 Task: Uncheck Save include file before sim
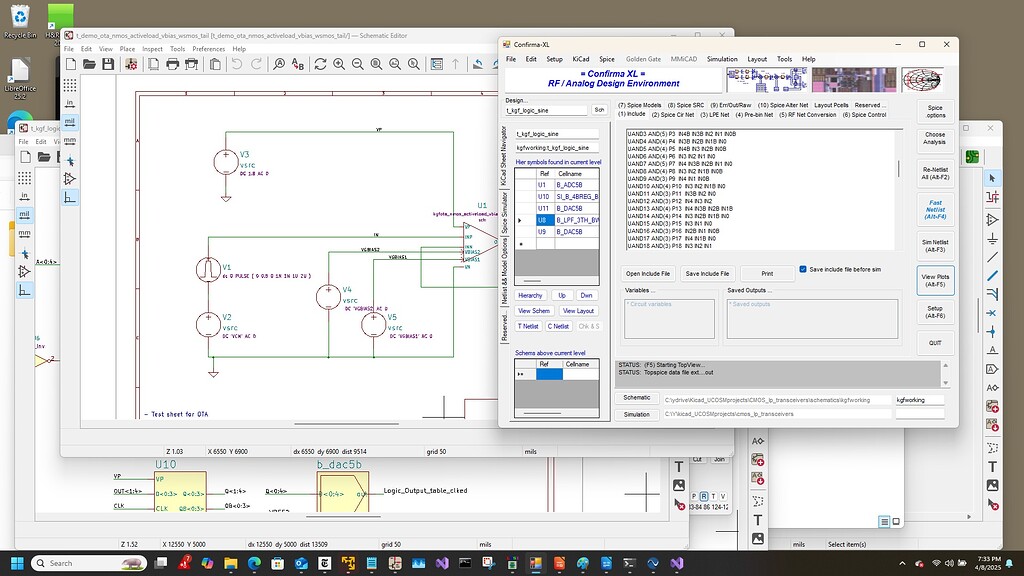(x=803, y=269)
